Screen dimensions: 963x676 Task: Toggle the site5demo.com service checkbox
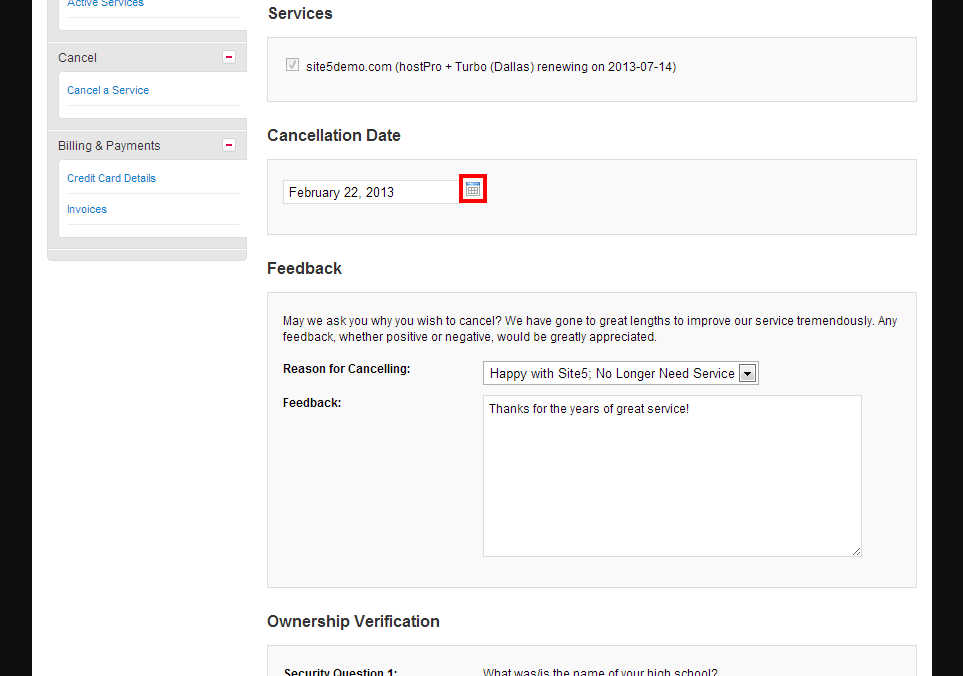point(292,64)
